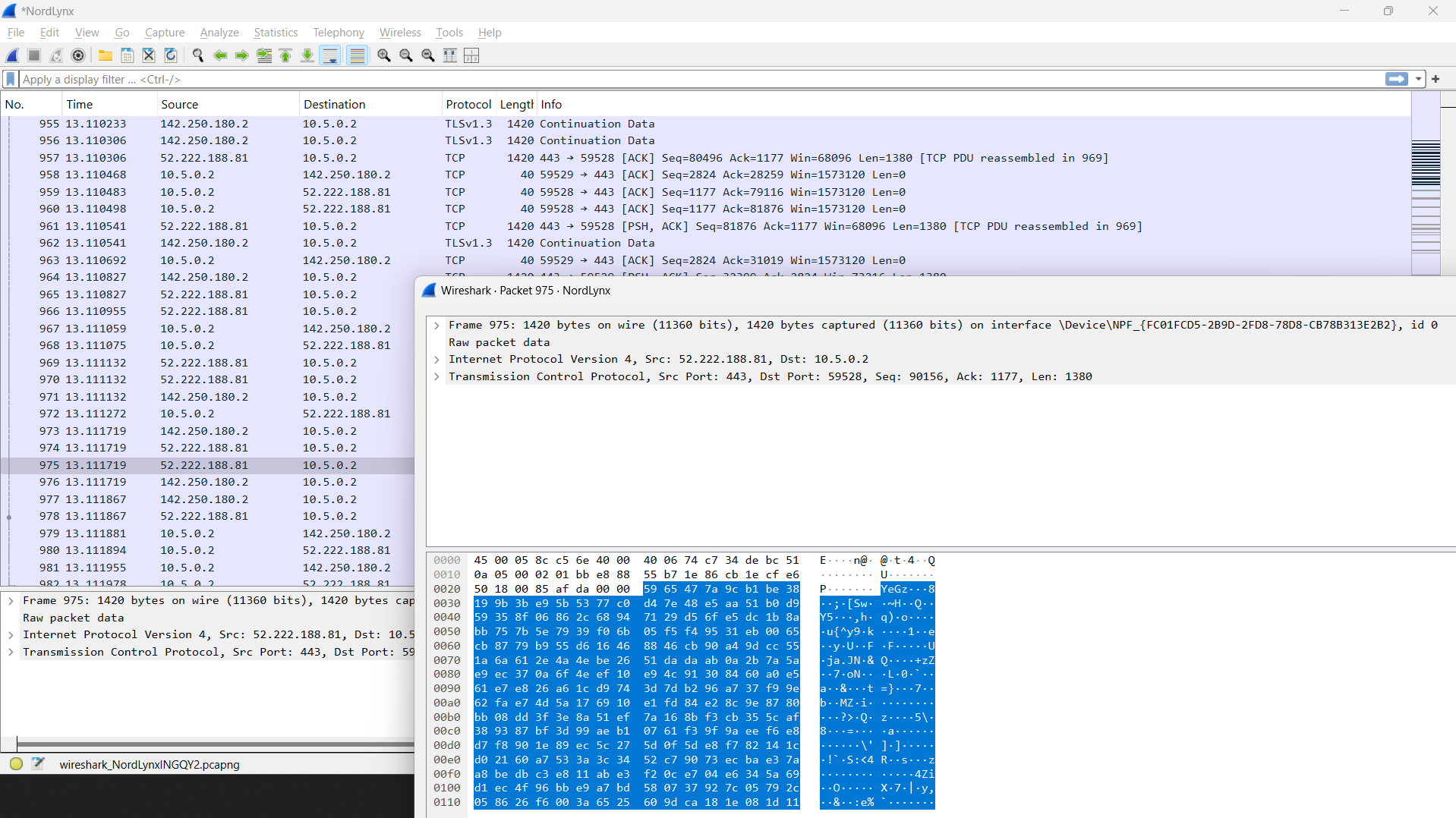Open capture file properties in status bar
This screenshot has height=818, width=1456.
click(38, 763)
